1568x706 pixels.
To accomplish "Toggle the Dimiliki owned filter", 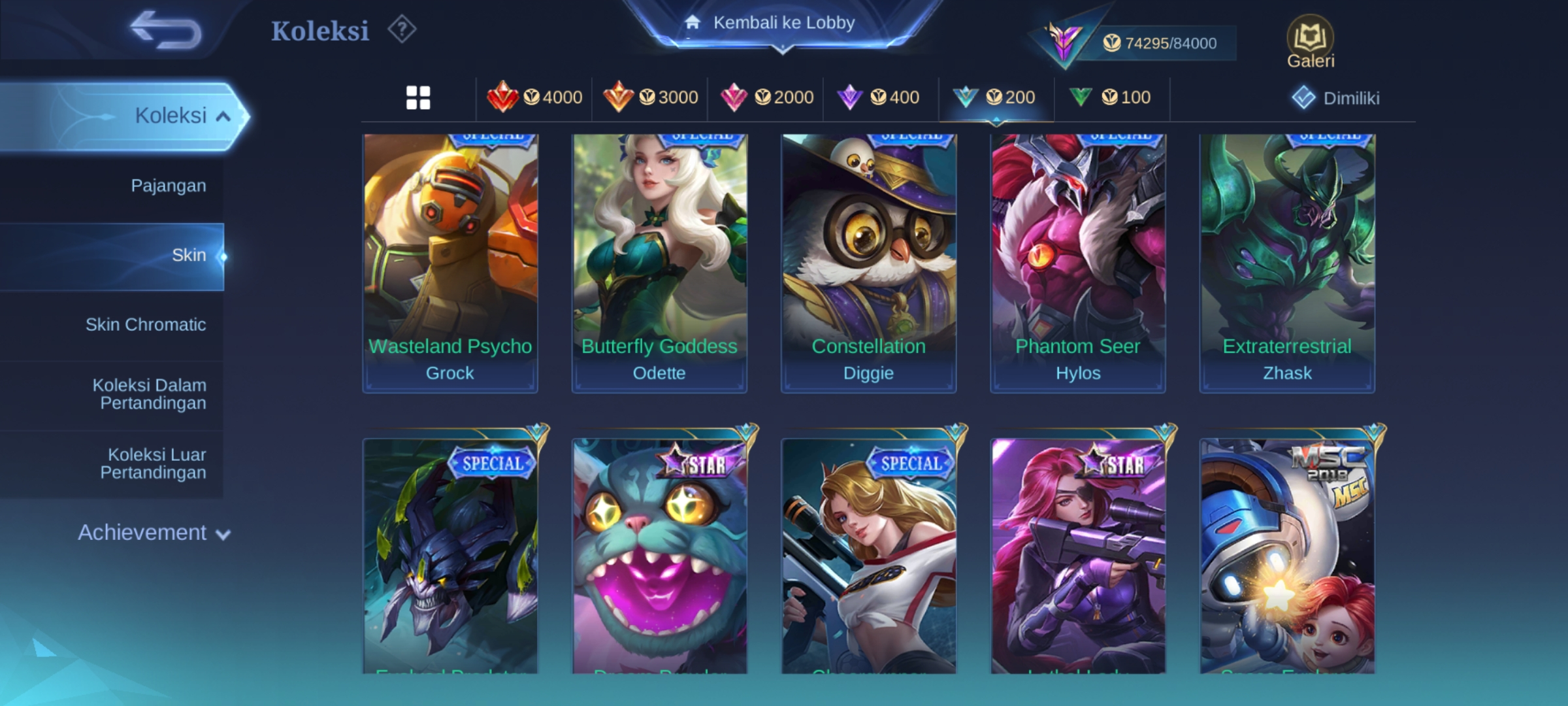I will tap(1335, 98).
